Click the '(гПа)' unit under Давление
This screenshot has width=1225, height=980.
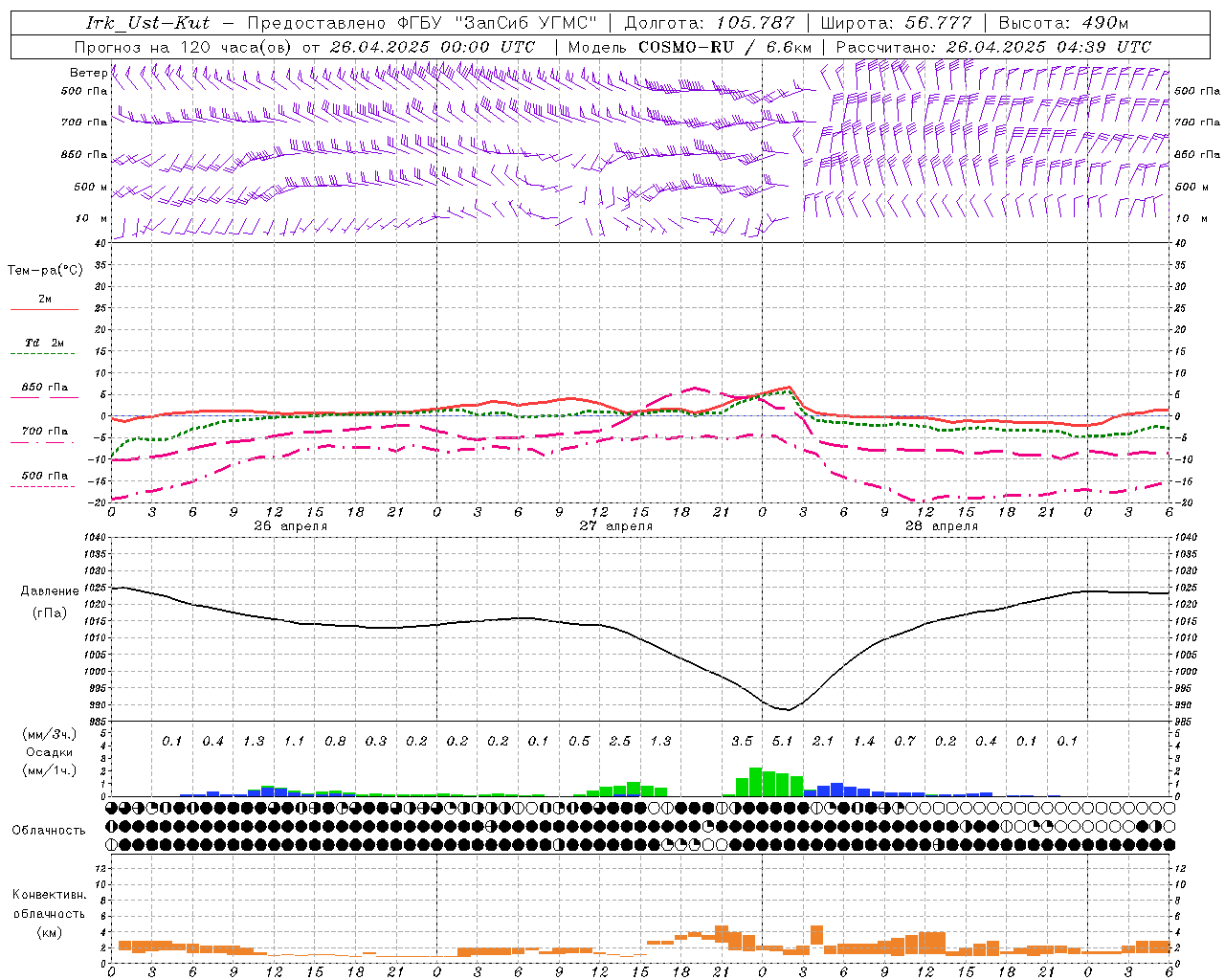click(50, 613)
